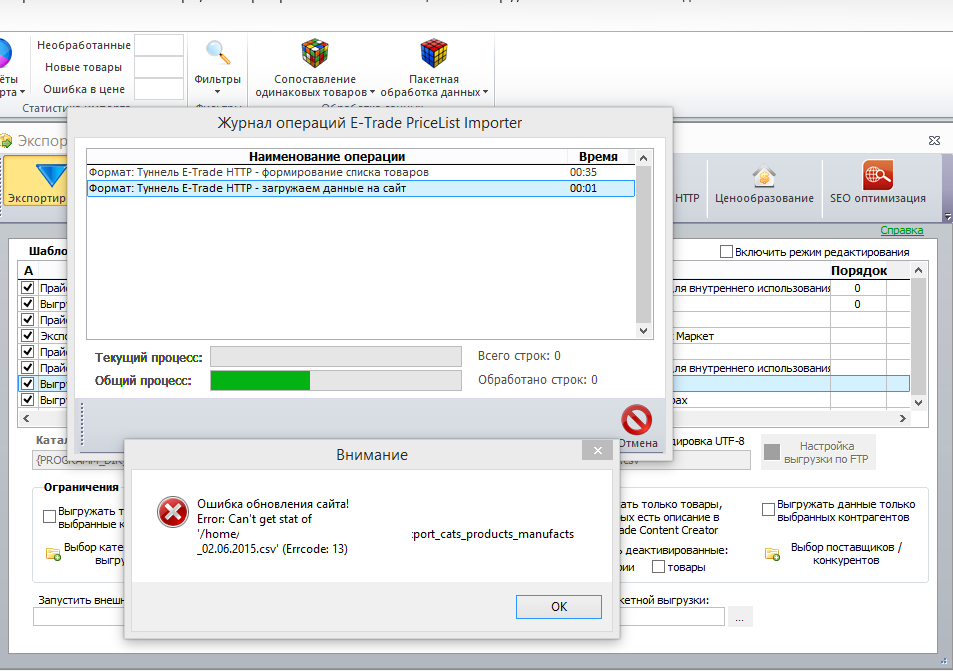Open Выбор категорий folder icon

[53, 554]
